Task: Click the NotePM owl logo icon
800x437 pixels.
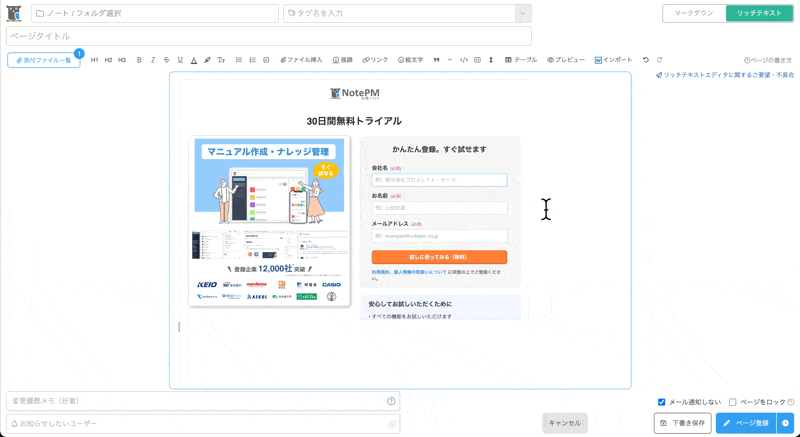Action: click(x=14, y=14)
